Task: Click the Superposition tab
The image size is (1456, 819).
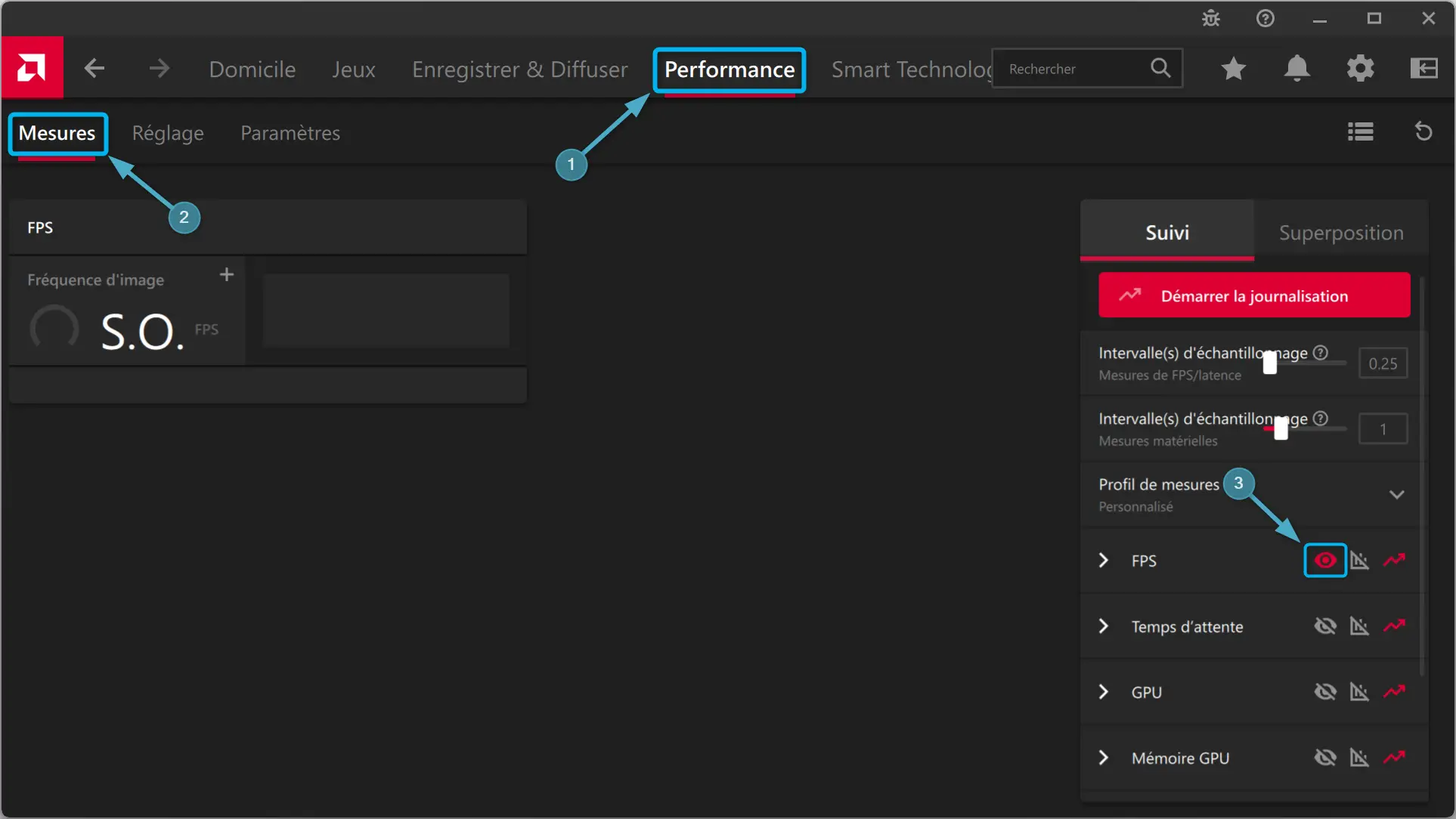Action: [x=1341, y=232]
